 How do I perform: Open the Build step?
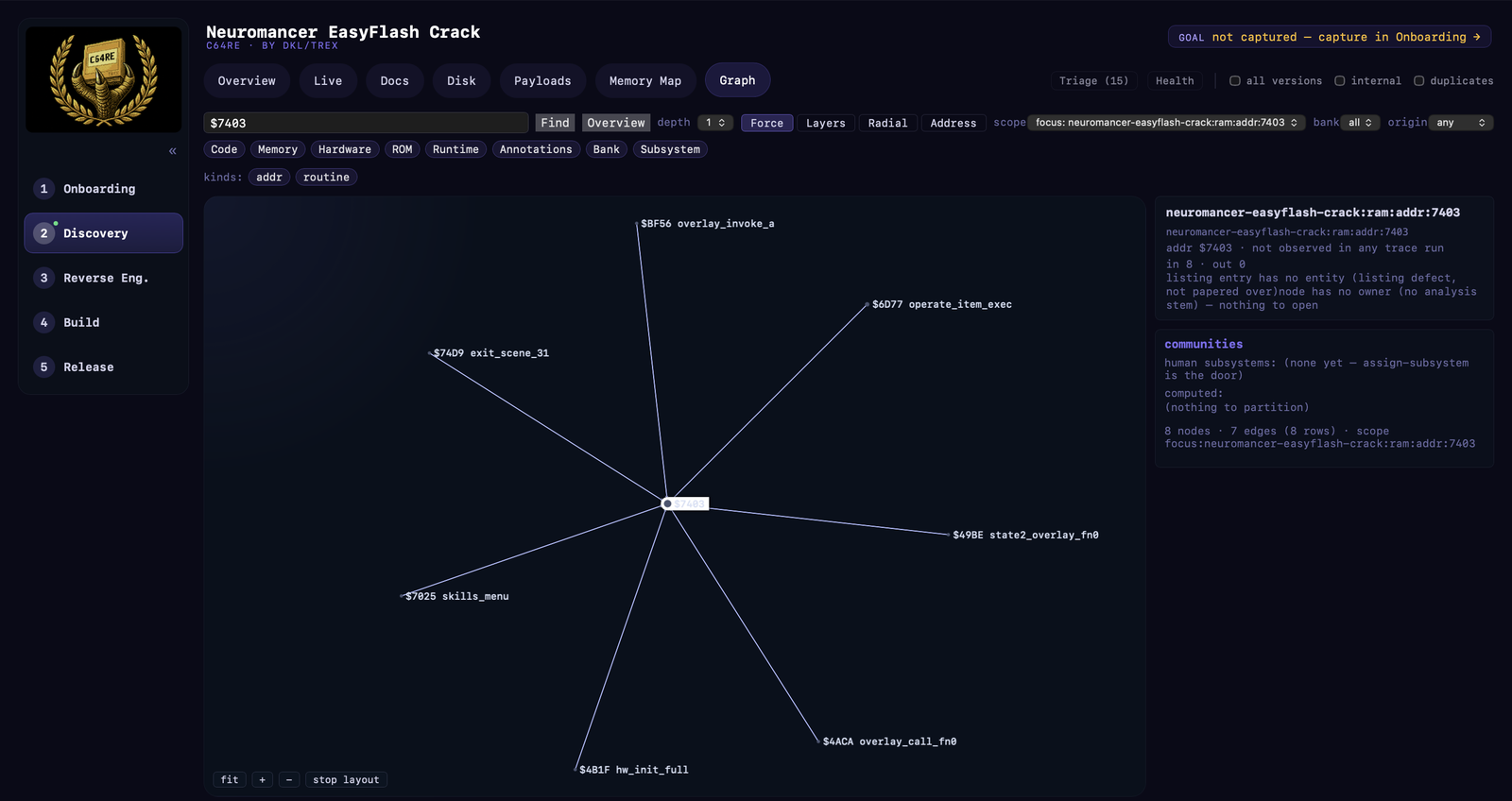tap(104, 322)
